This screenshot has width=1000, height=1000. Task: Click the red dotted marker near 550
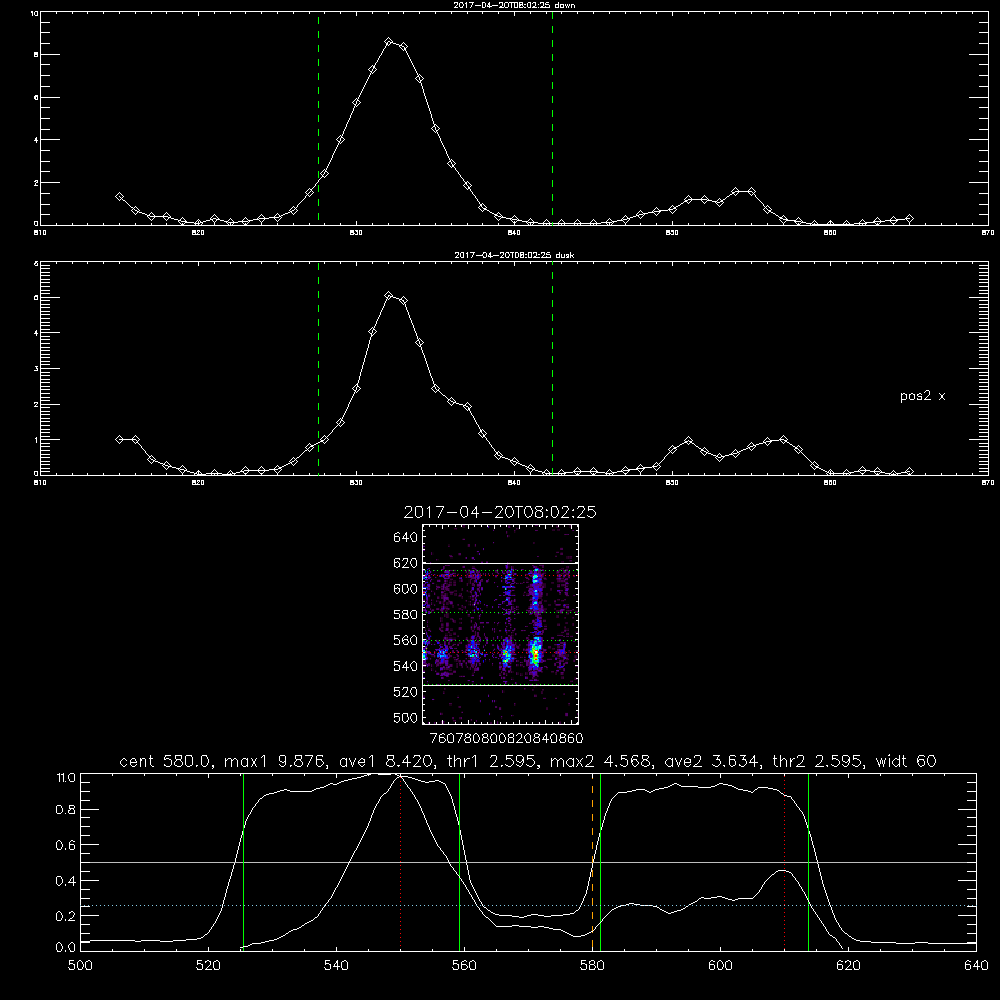point(401,862)
